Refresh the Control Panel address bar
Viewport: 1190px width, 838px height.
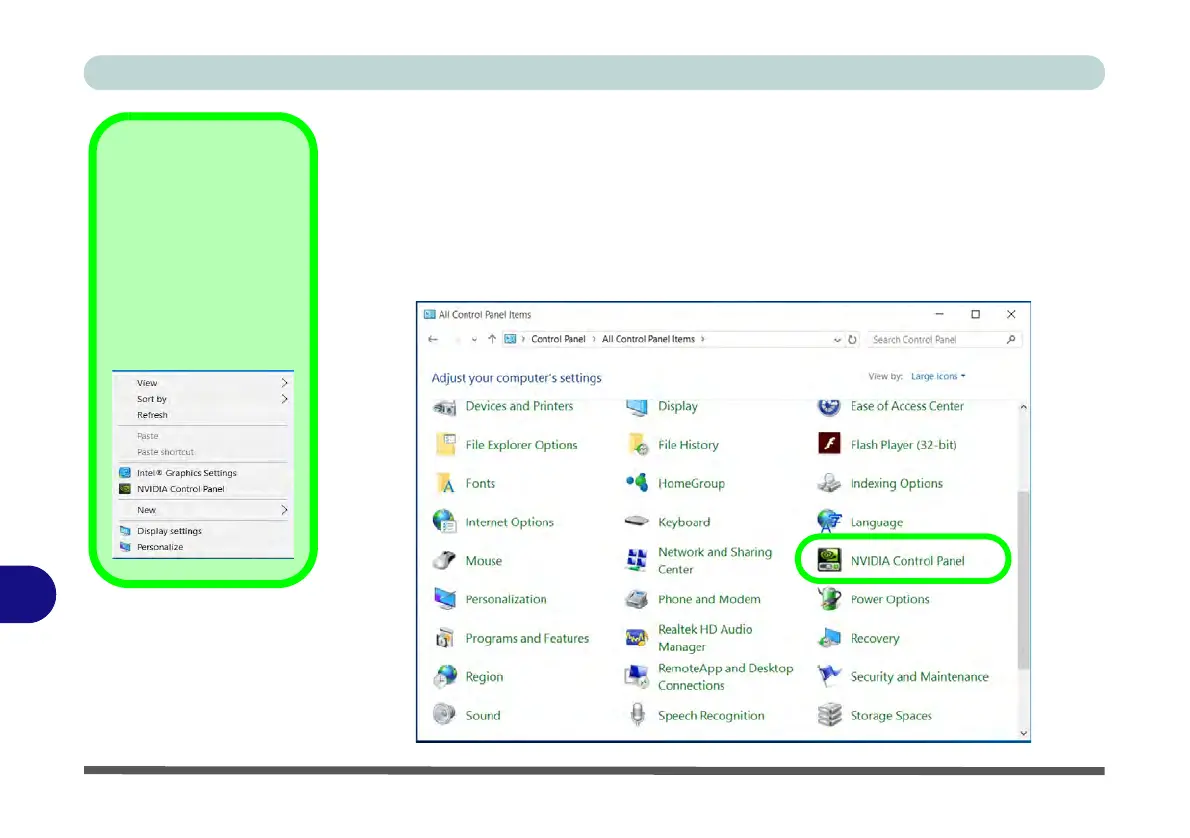pyautogui.click(x=852, y=339)
